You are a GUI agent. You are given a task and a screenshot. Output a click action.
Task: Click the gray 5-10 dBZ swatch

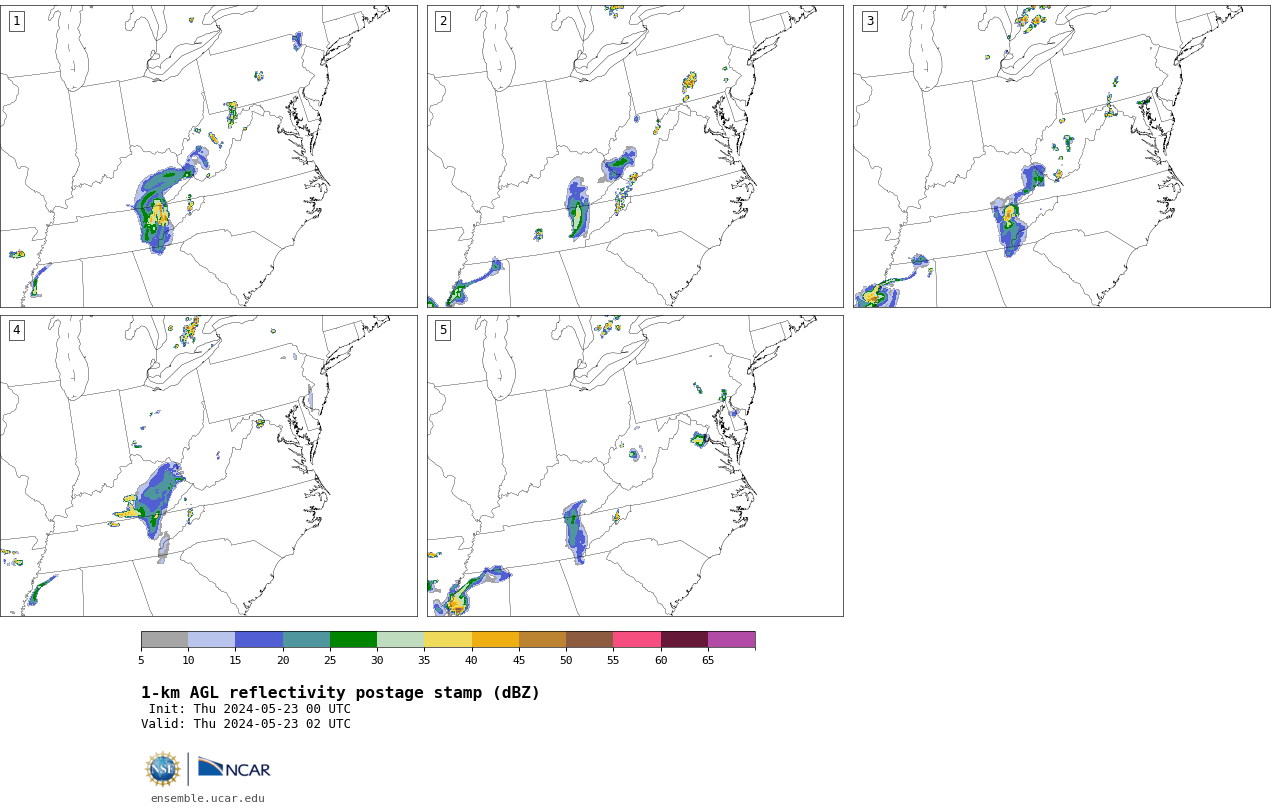[165, 640]
